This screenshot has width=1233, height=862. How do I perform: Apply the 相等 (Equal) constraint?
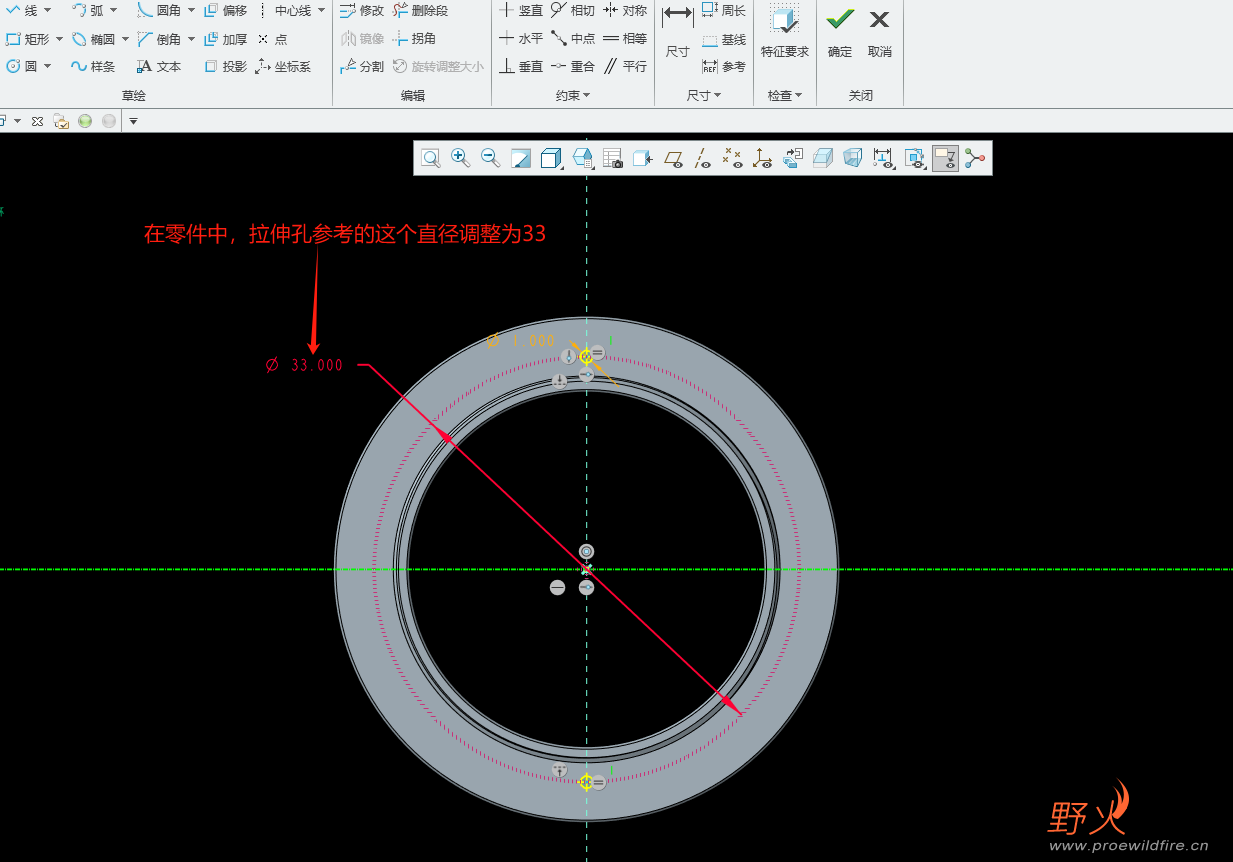point(625,38)
